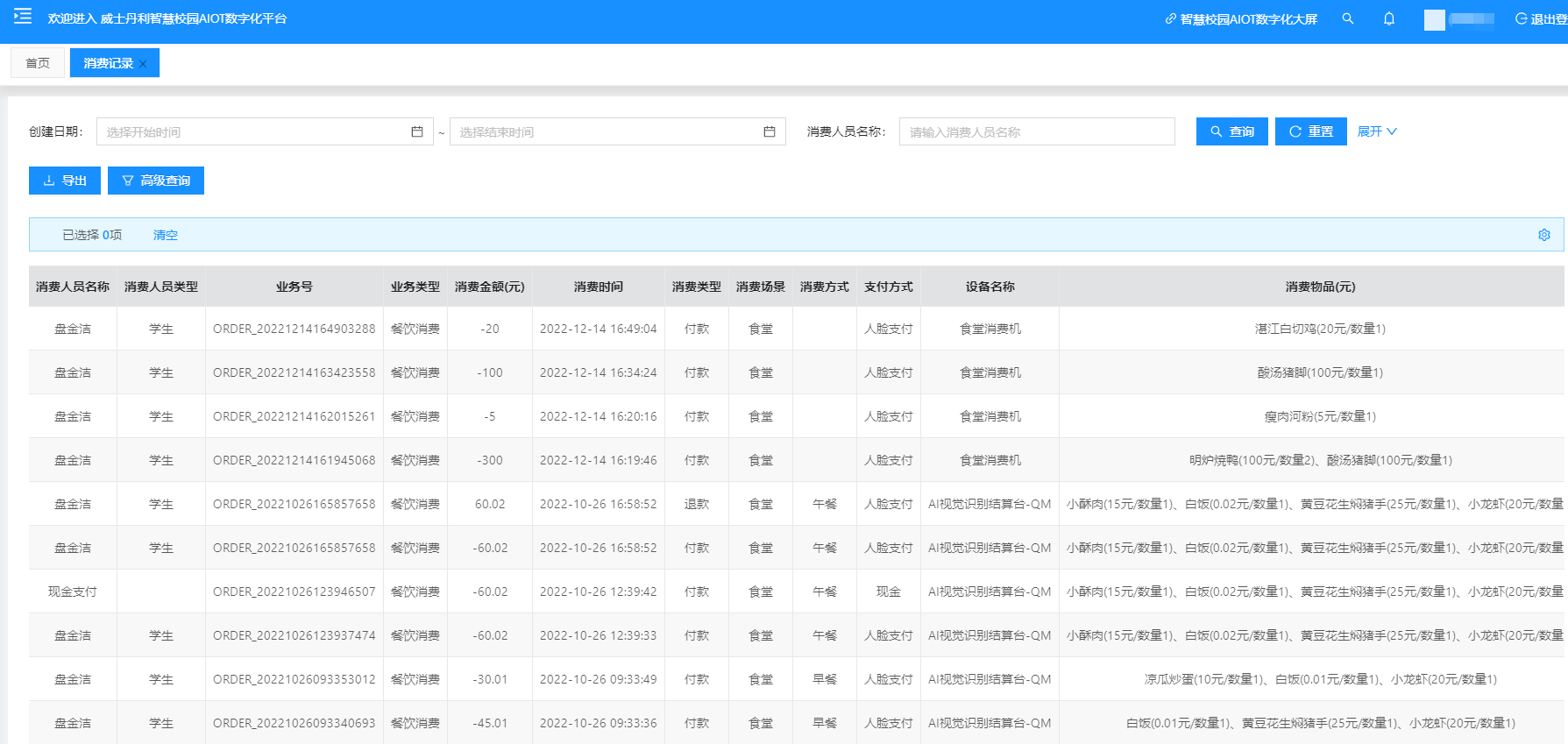Click the 消费方式 column header
This screenshot has width=1568, height=744.
coord(825,287)
